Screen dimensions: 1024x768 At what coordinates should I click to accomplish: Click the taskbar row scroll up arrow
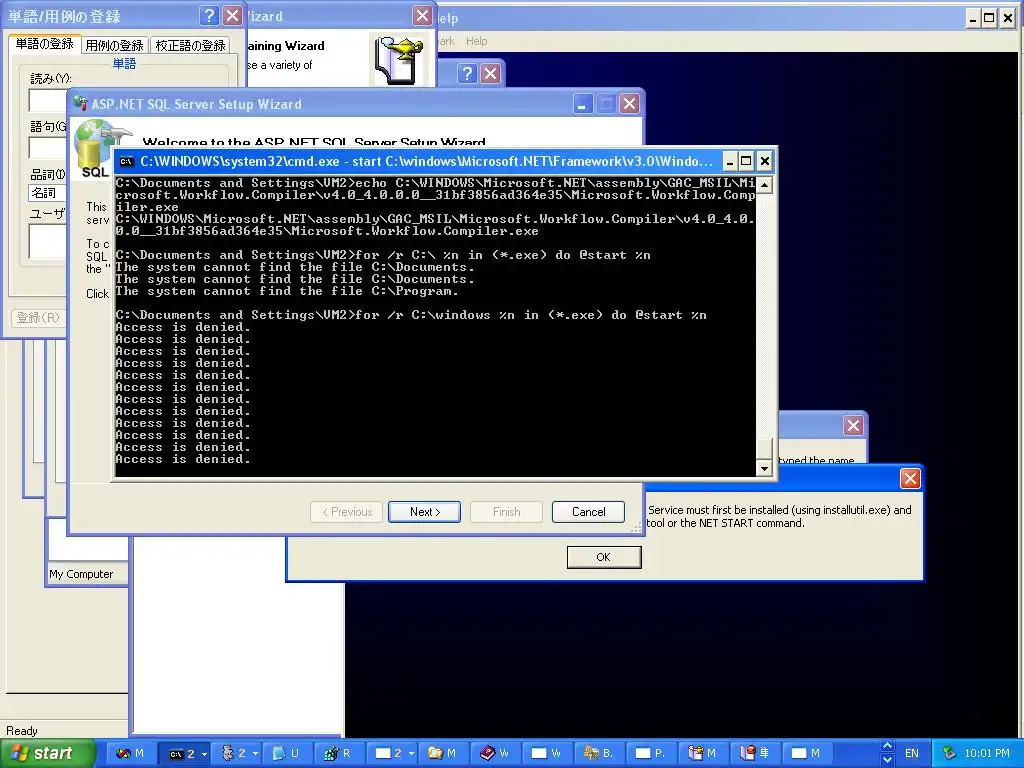tap(887, 746)
